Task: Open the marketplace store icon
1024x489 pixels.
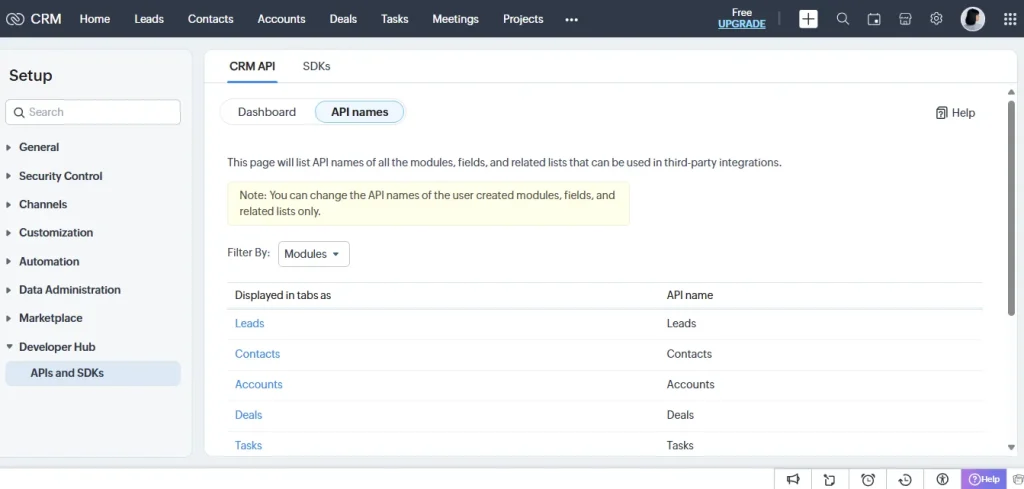Action: pos(905,19)
